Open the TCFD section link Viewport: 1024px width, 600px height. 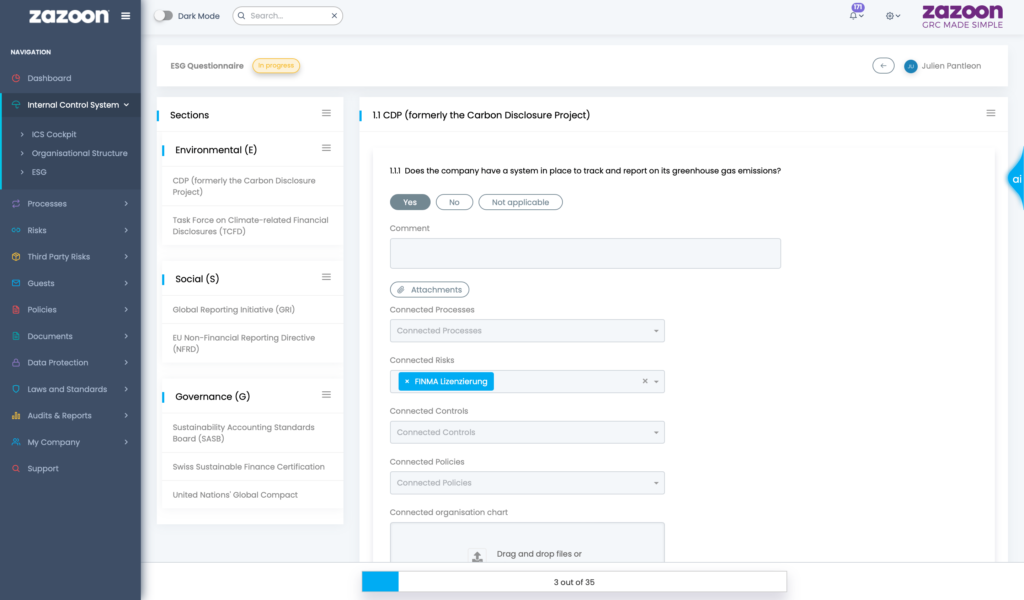[252, 225]
